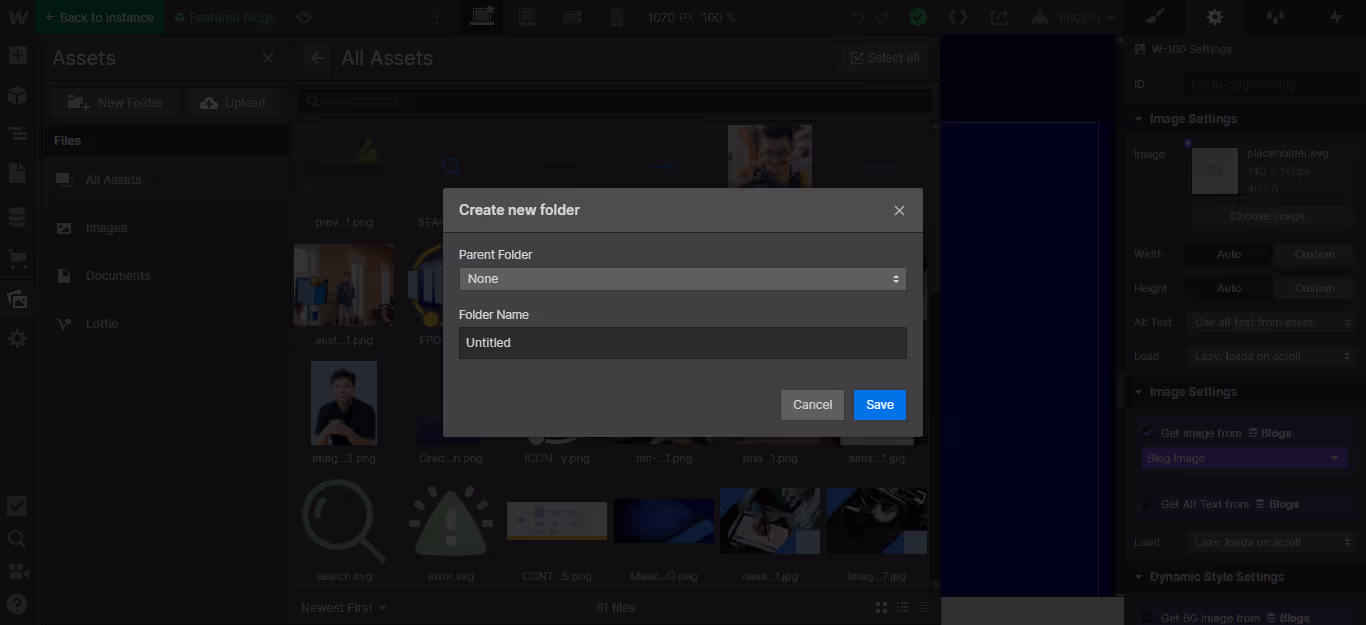This screenshot has width=1366, height=625.
Task: Click the green saved status checkmark
Action: click(918, 17)
